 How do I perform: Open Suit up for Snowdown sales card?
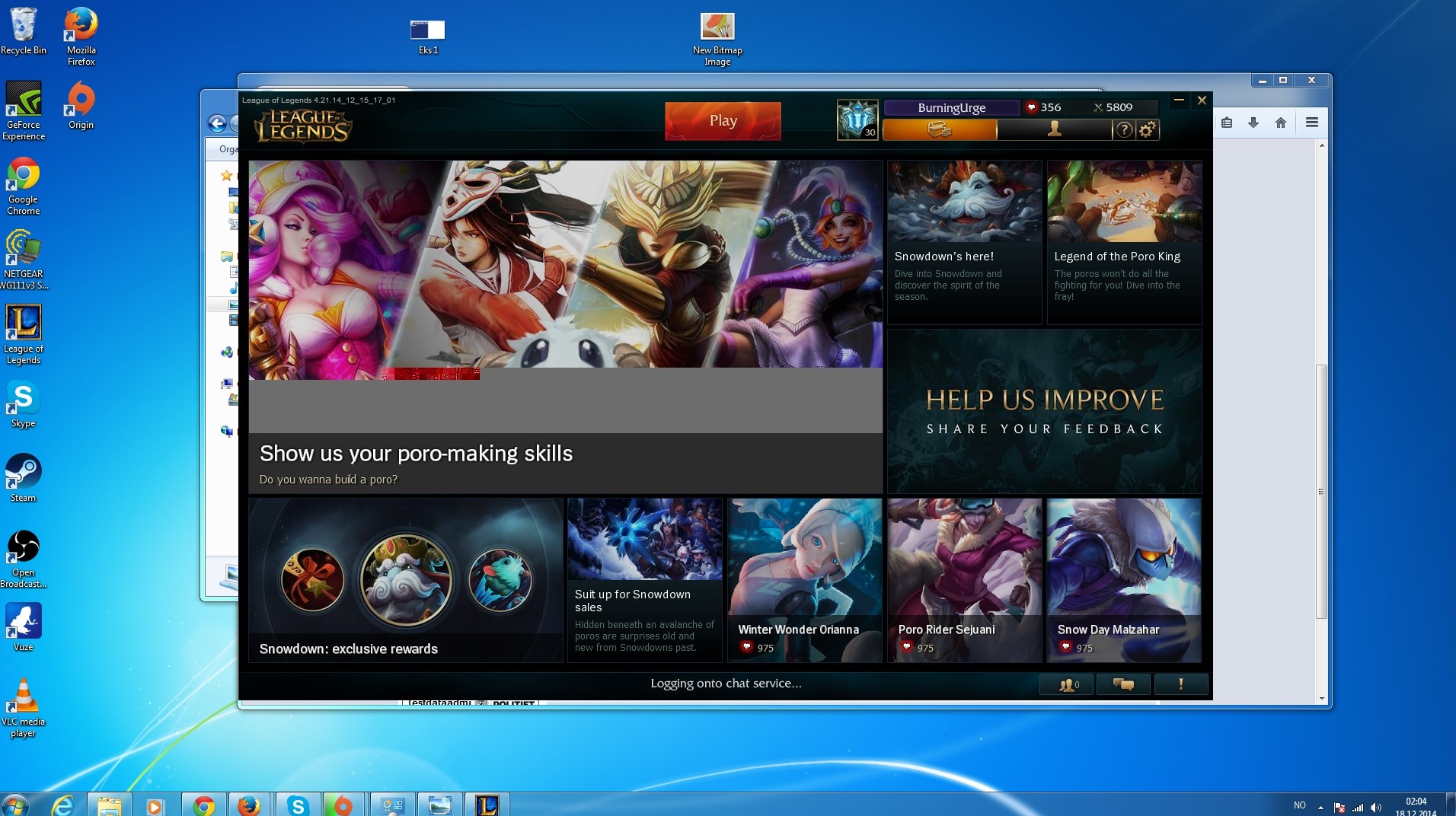[x=645, y=581]
